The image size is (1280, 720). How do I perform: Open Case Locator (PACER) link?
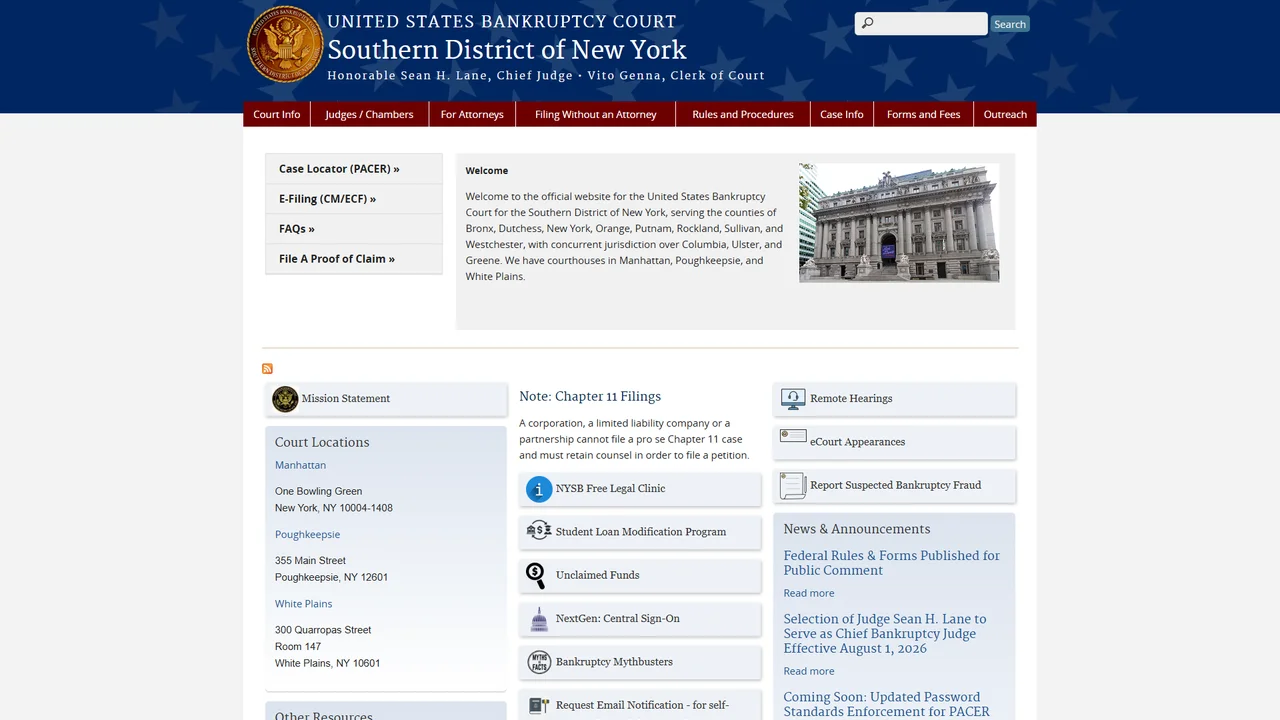pos(339,169)
